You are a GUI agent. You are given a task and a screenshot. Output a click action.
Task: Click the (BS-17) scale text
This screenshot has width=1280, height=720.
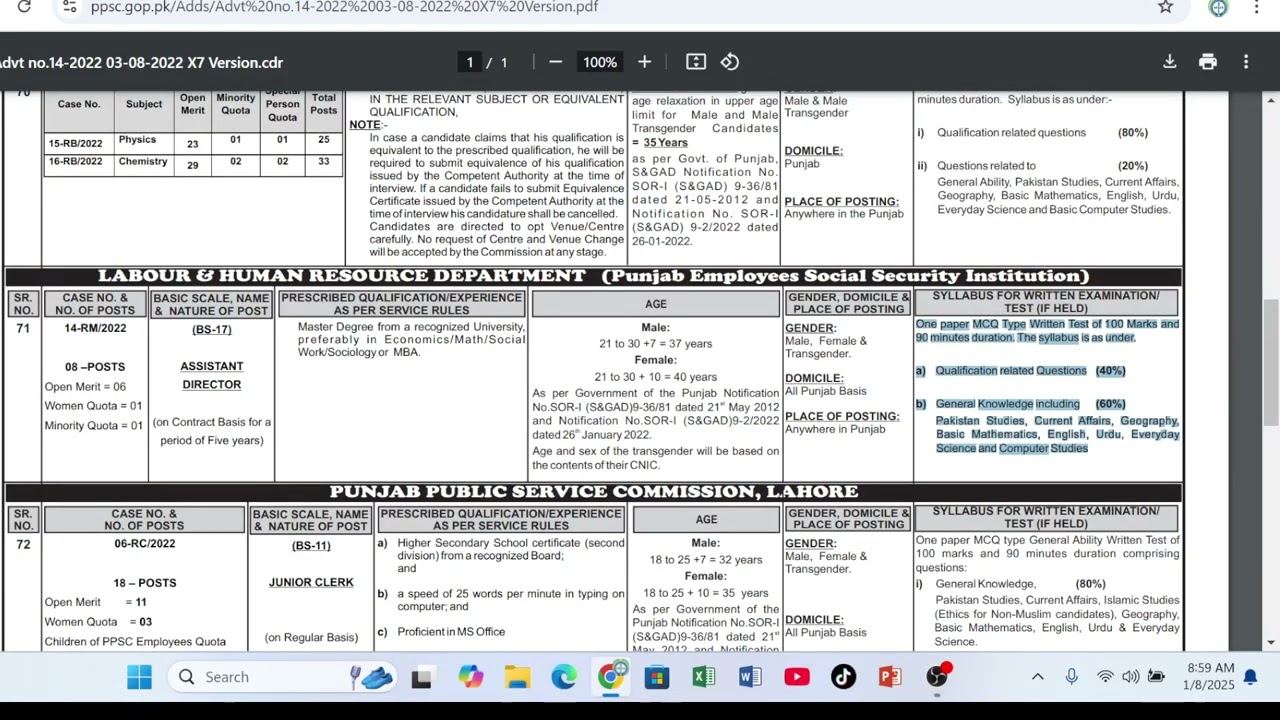click(x=212, y=329)
